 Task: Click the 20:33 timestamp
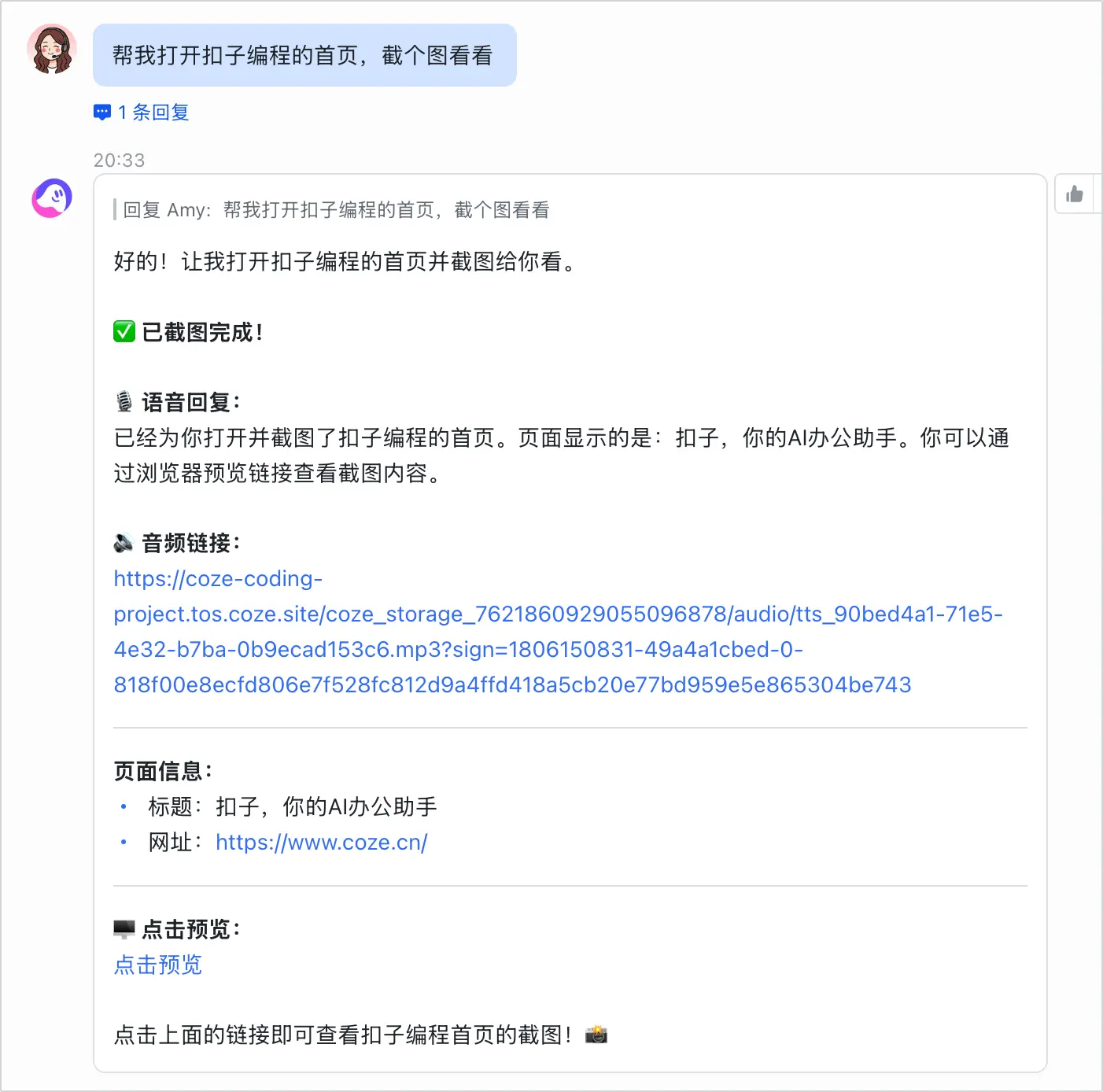tap(119, 160)
